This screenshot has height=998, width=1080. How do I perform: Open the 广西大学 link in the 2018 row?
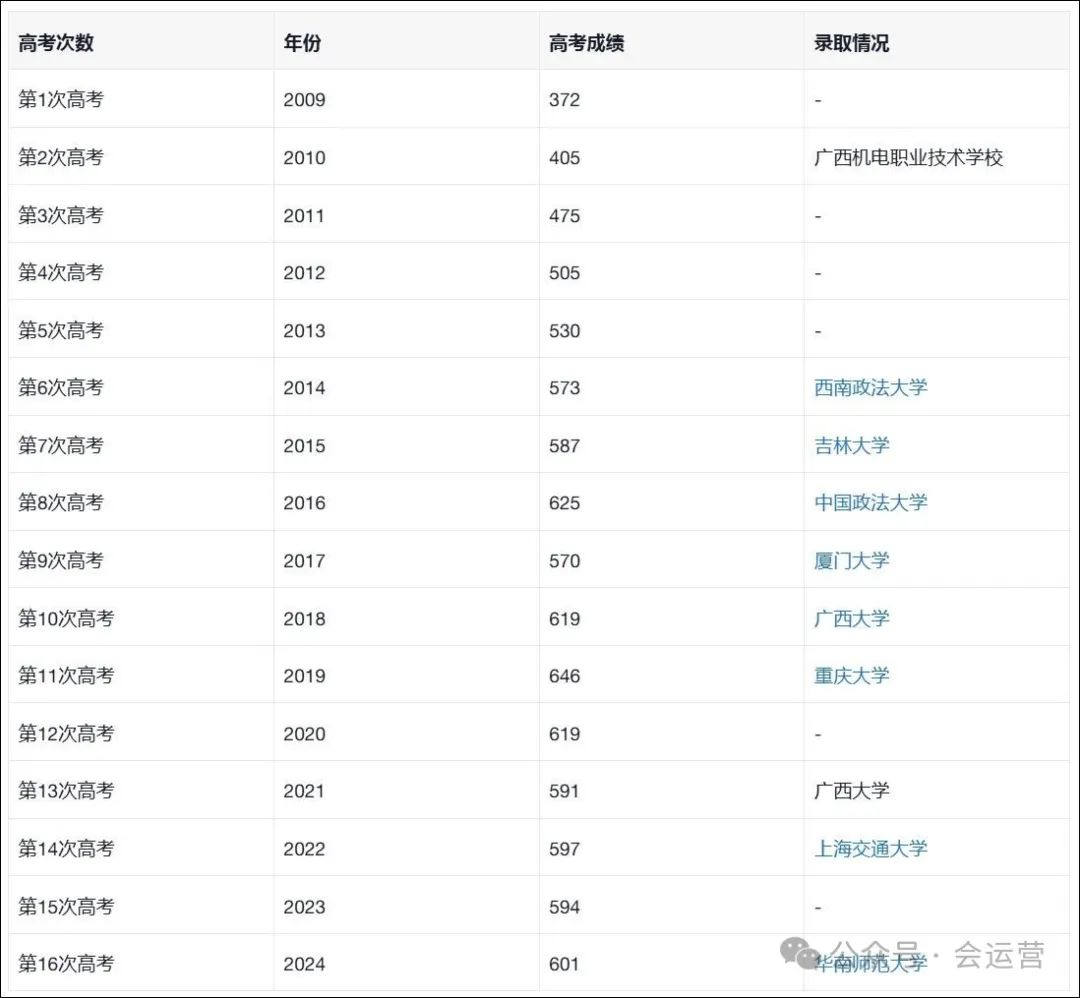pyautogui.click(x=852, y=618)
